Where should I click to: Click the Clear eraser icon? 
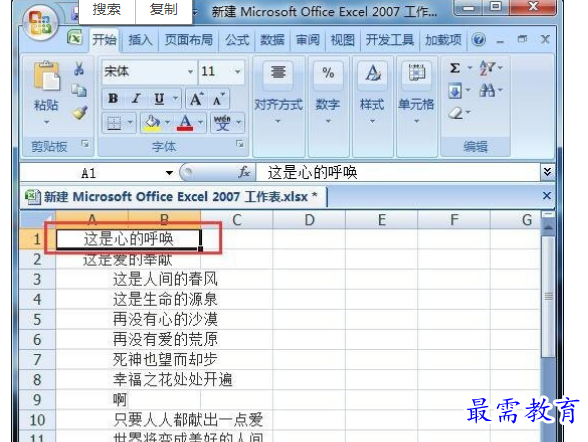coord(456,113)
